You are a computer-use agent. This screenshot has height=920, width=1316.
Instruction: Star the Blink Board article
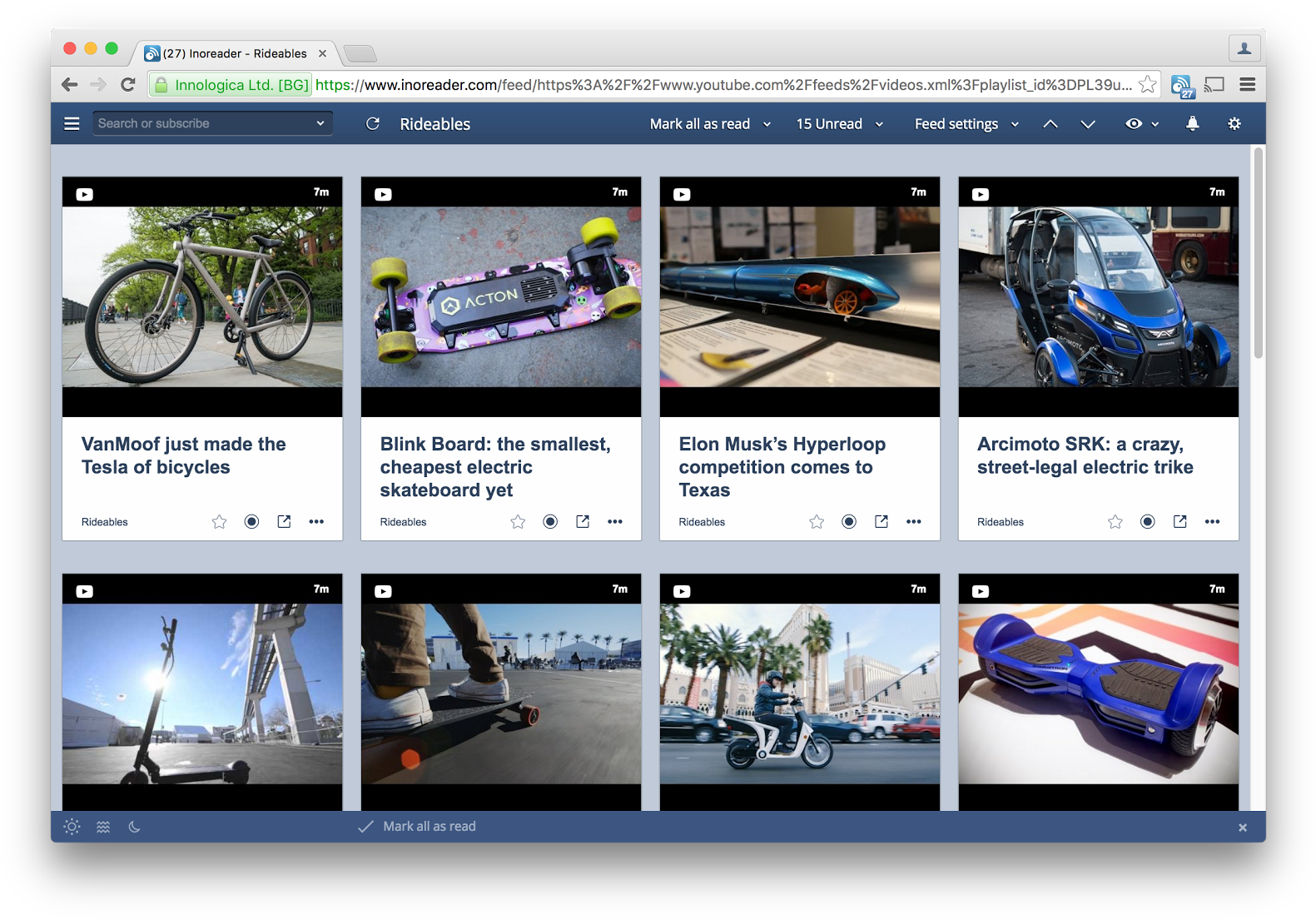[x=518, y=521]
